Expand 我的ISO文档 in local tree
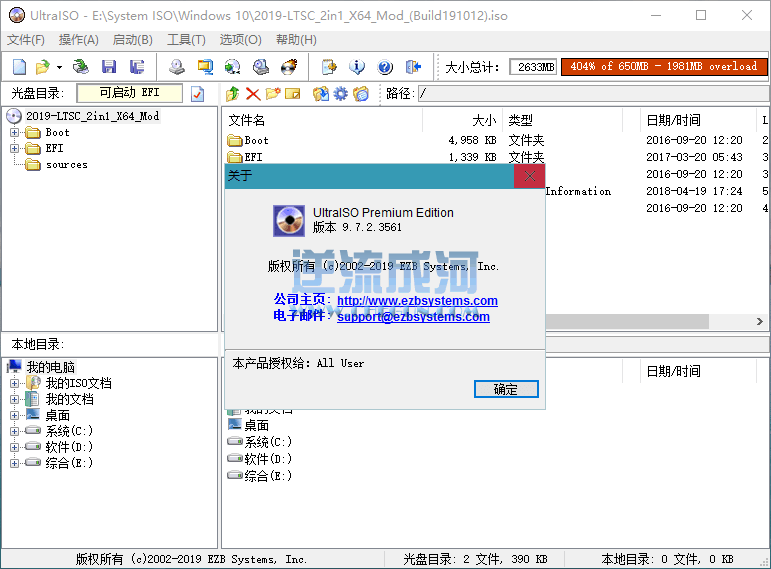The height and width of the screenshot is (569, 771). pyautogui.click(x=15, y=383)
